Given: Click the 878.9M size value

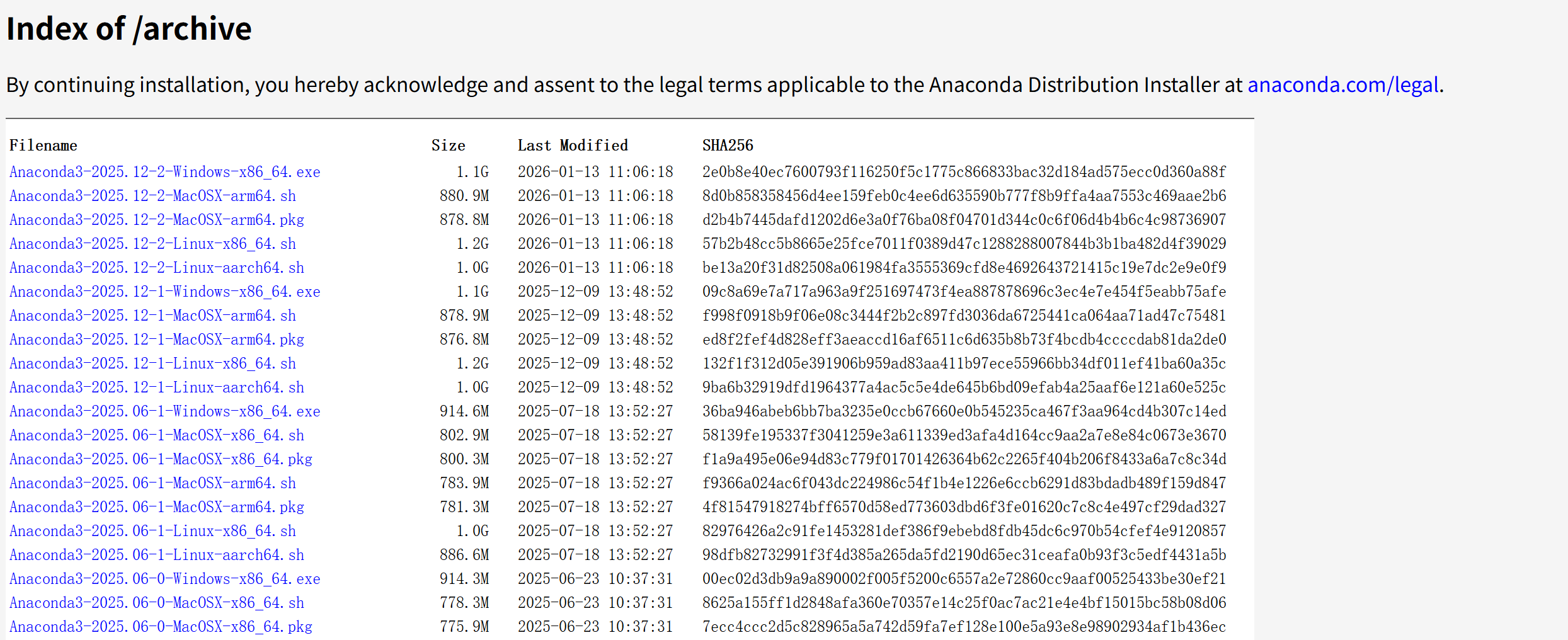Looking at the screenshot, I should coord(464,316).
